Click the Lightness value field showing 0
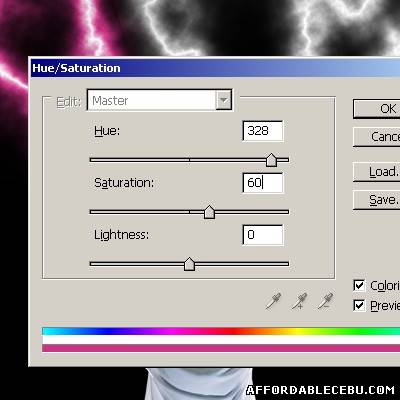 click(263, 235)
